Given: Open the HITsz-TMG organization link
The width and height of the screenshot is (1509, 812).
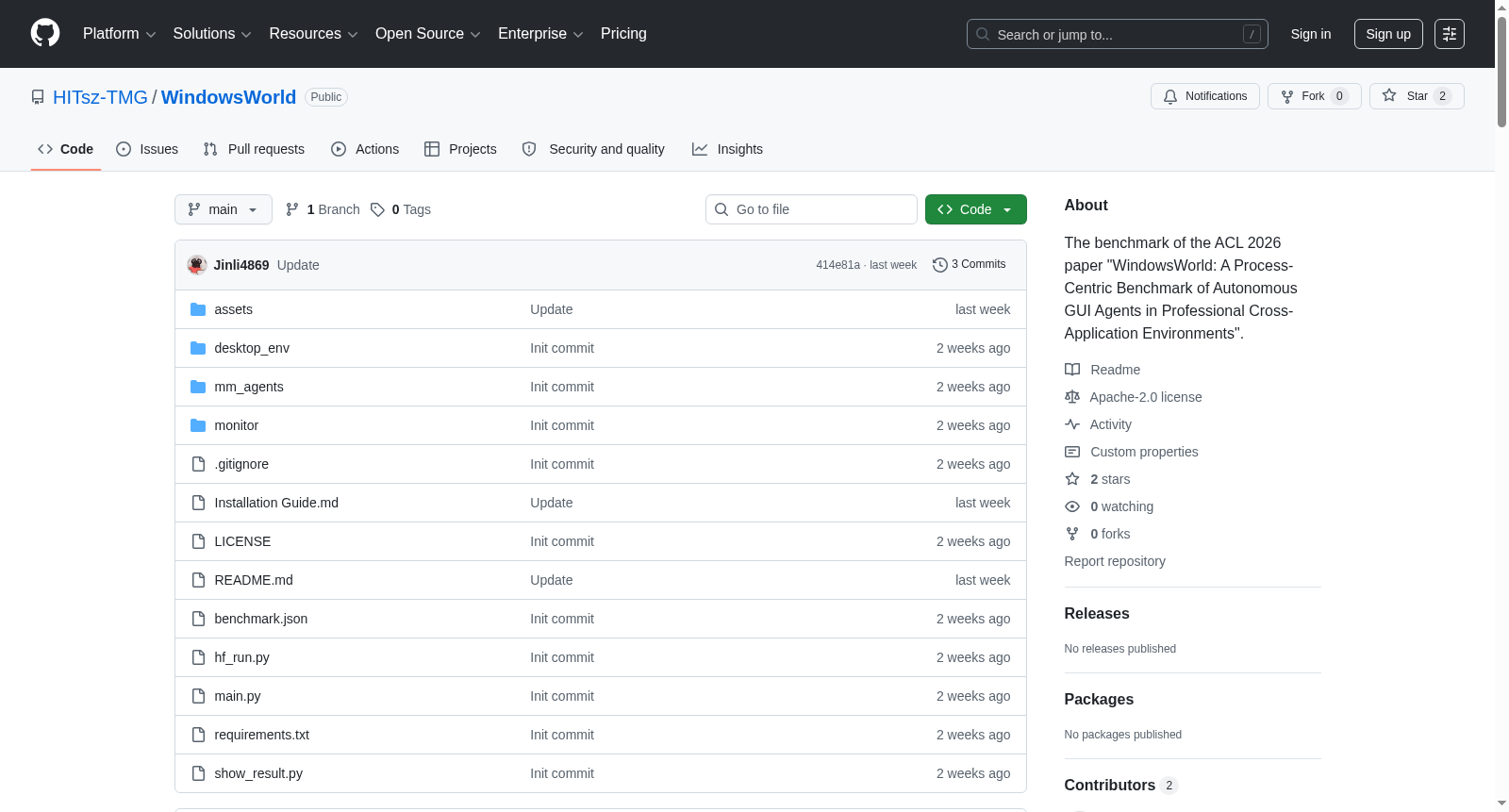Looking at the screenshot, I should [100, 97].
